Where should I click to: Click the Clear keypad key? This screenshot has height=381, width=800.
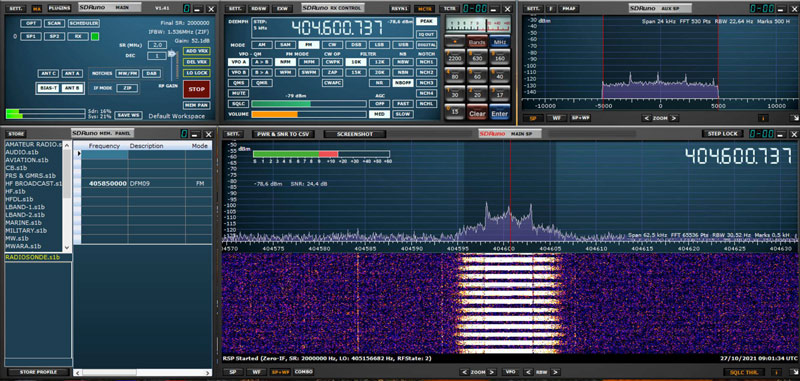477,113
